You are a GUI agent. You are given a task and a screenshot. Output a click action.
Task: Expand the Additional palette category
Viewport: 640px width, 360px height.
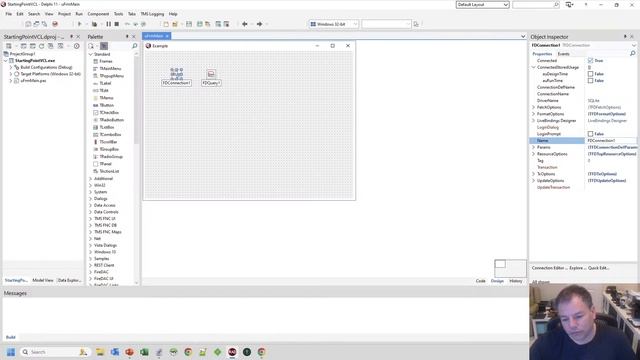click(91, 179)
